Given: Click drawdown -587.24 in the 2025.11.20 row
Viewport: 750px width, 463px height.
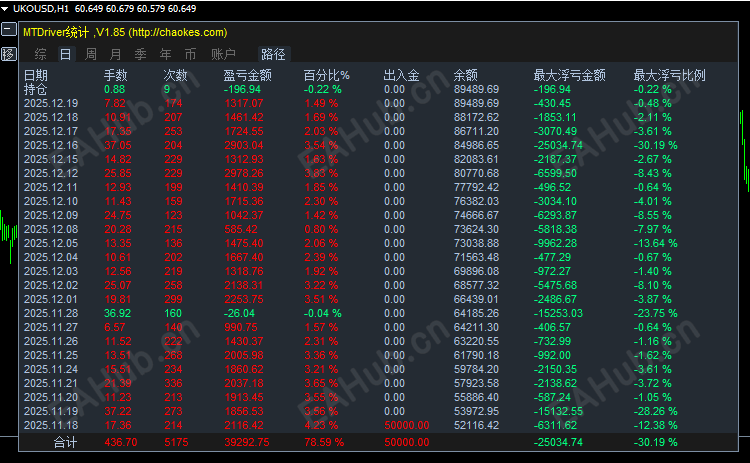Looking at the screenshot, I should click(552, 397).
